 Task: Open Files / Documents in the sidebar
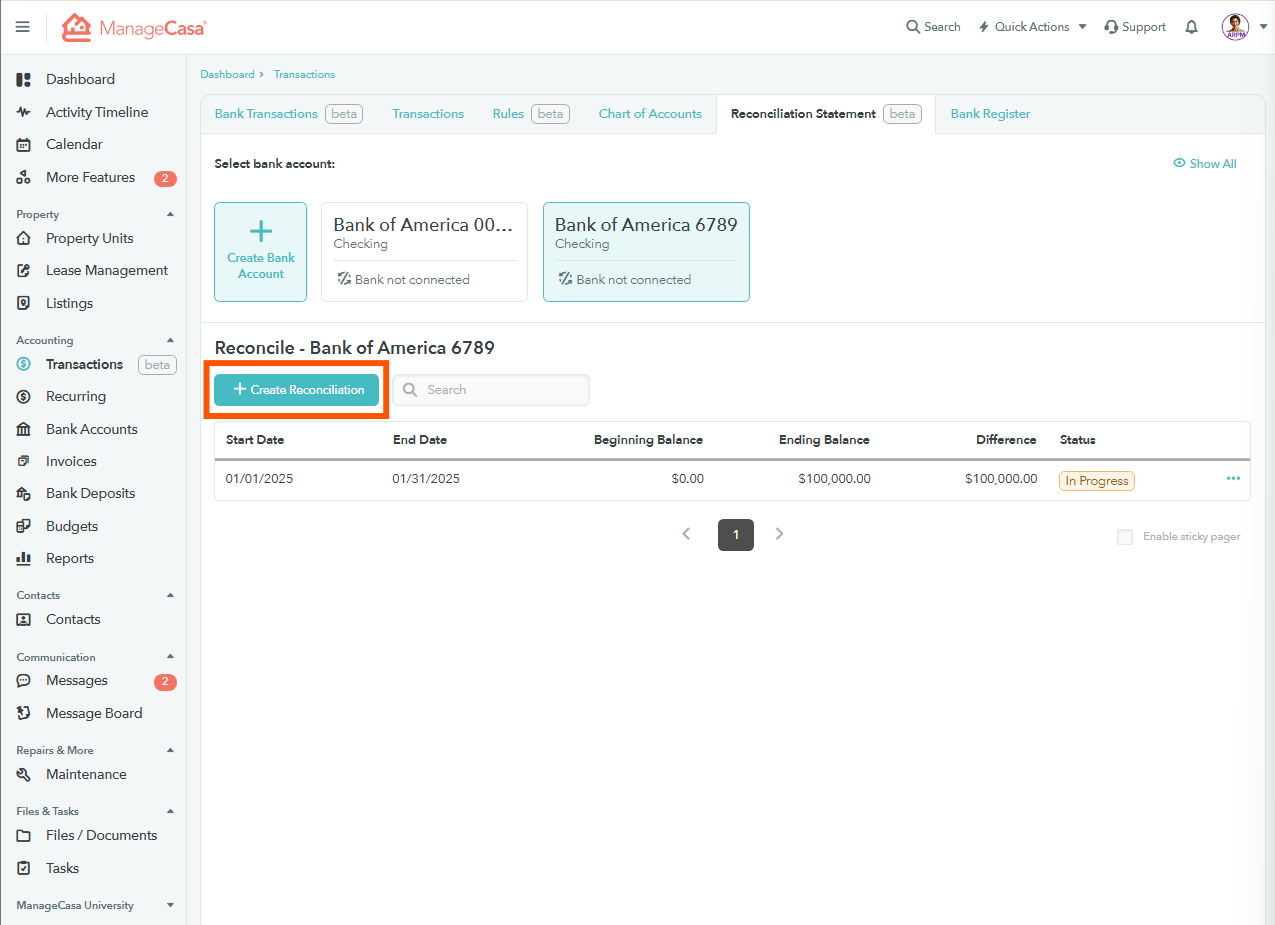(x=101, y=835)
